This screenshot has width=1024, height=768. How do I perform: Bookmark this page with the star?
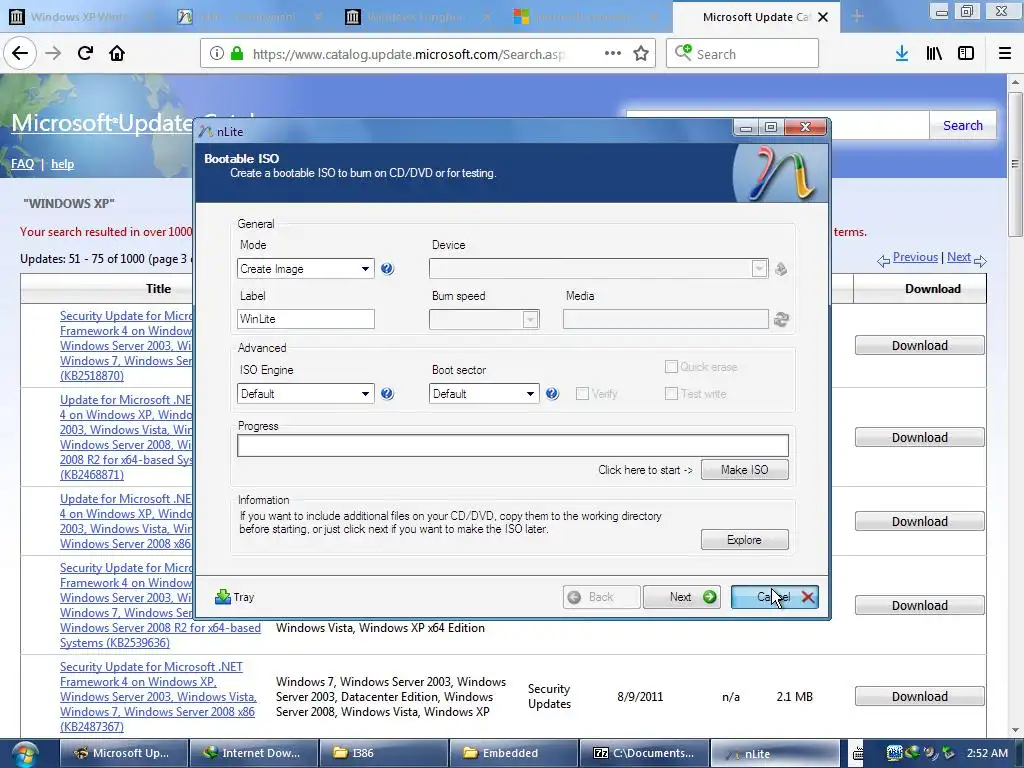pyautogui.click(x=641, y=54)
